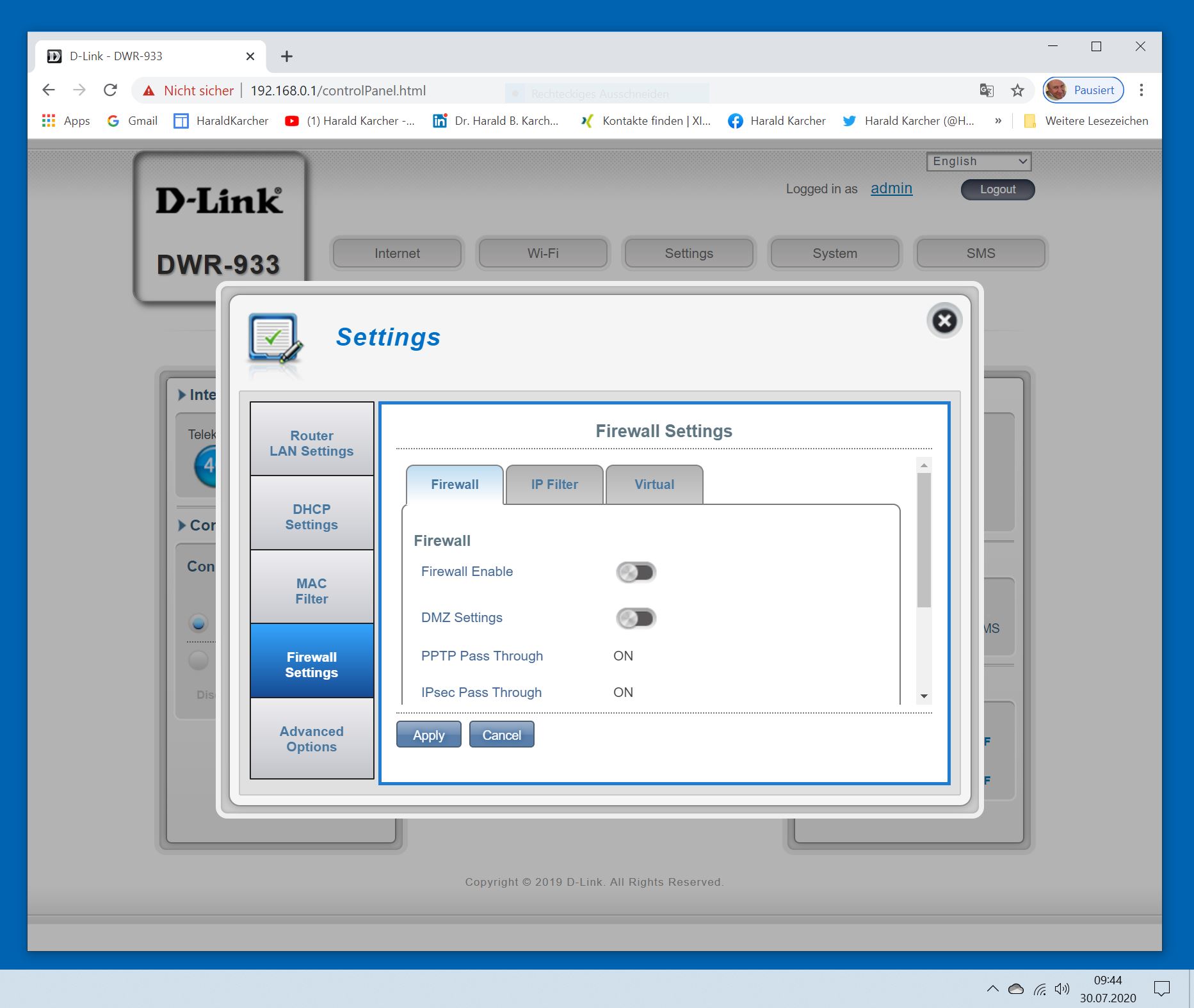Open the notification center icon
The height and width of the screenshot is (1008, 1194).
click(x=1161, y=989)
